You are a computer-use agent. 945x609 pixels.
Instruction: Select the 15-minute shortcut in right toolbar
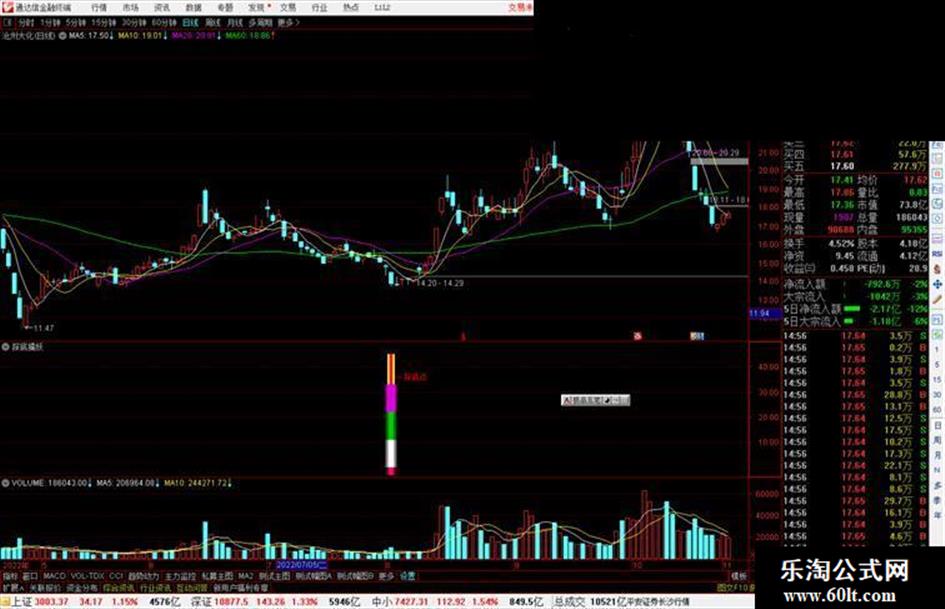938,380
